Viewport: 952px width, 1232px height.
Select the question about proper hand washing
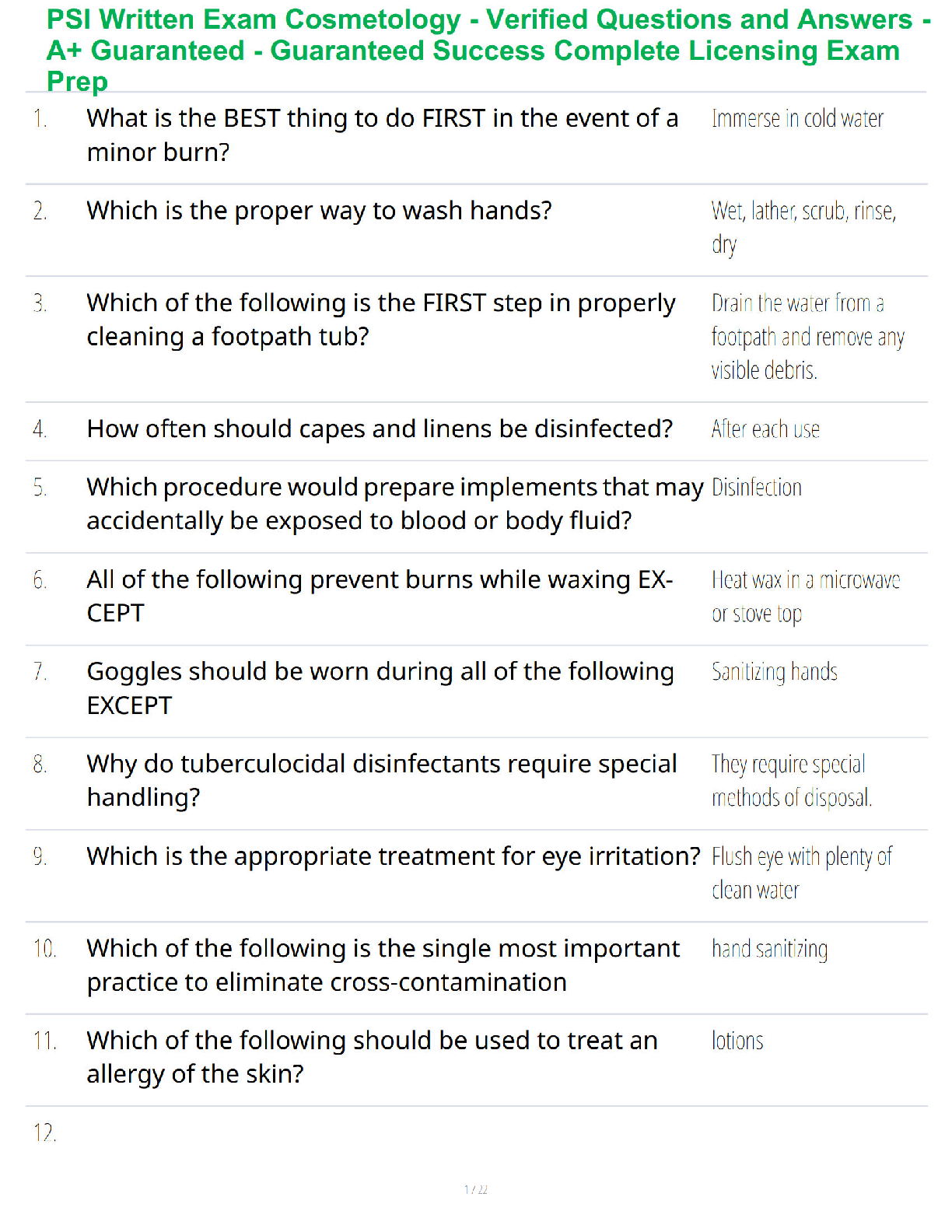pos(319,210)
